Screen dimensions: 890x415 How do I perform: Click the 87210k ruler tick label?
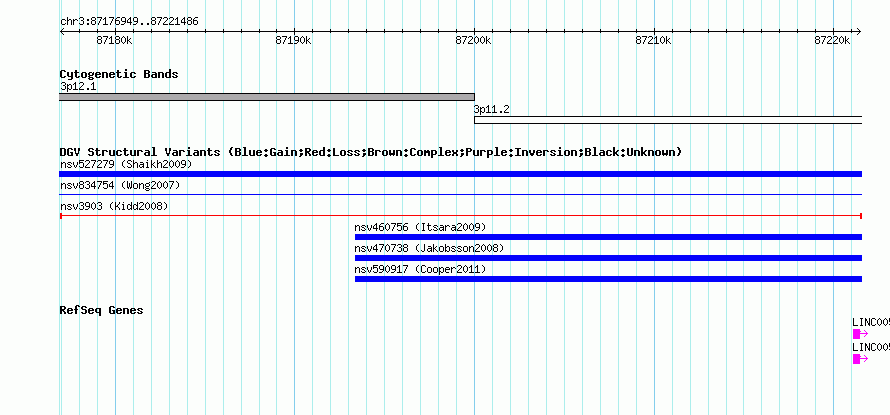653,40
